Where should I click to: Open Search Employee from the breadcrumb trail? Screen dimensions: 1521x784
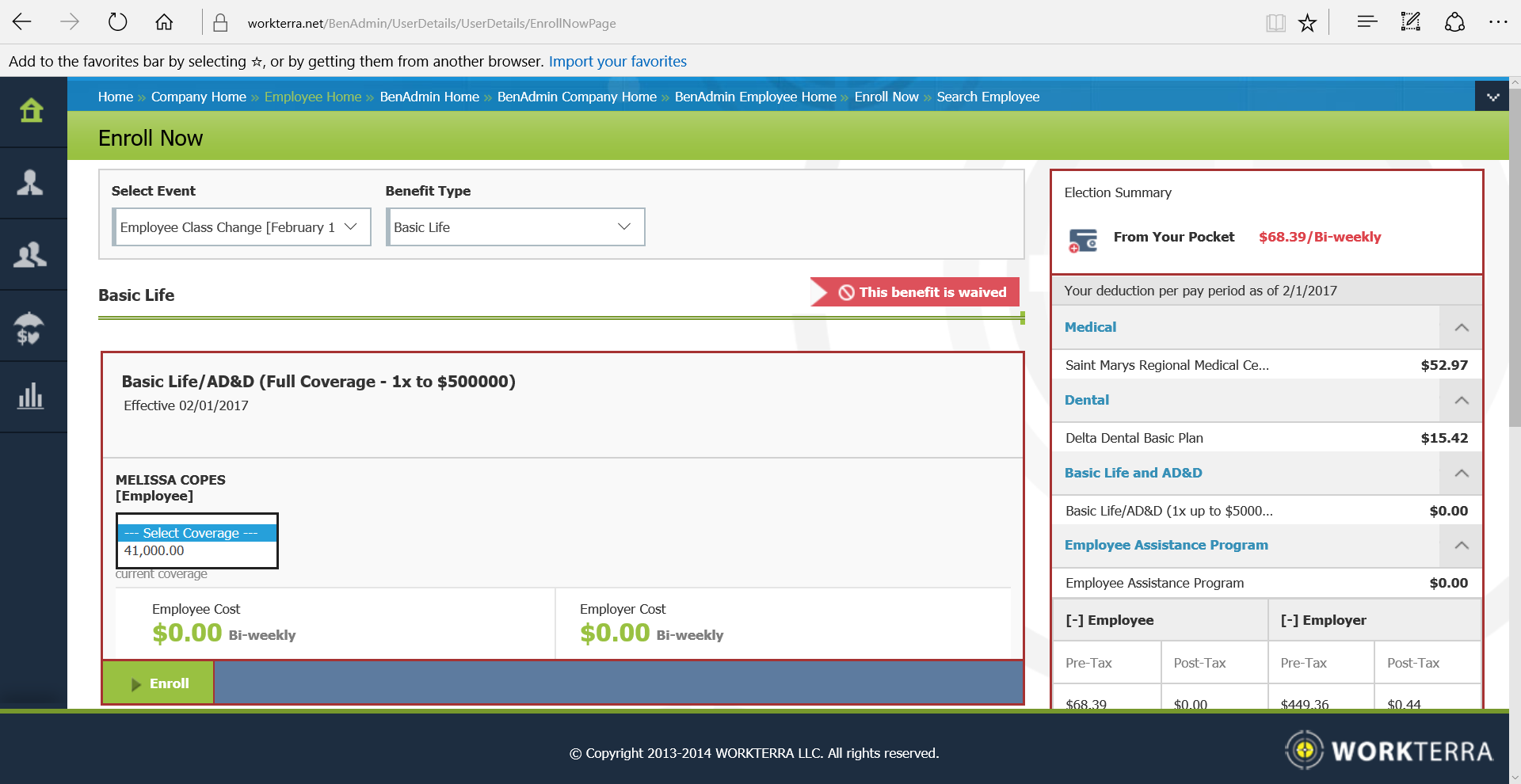coord(988,97)
